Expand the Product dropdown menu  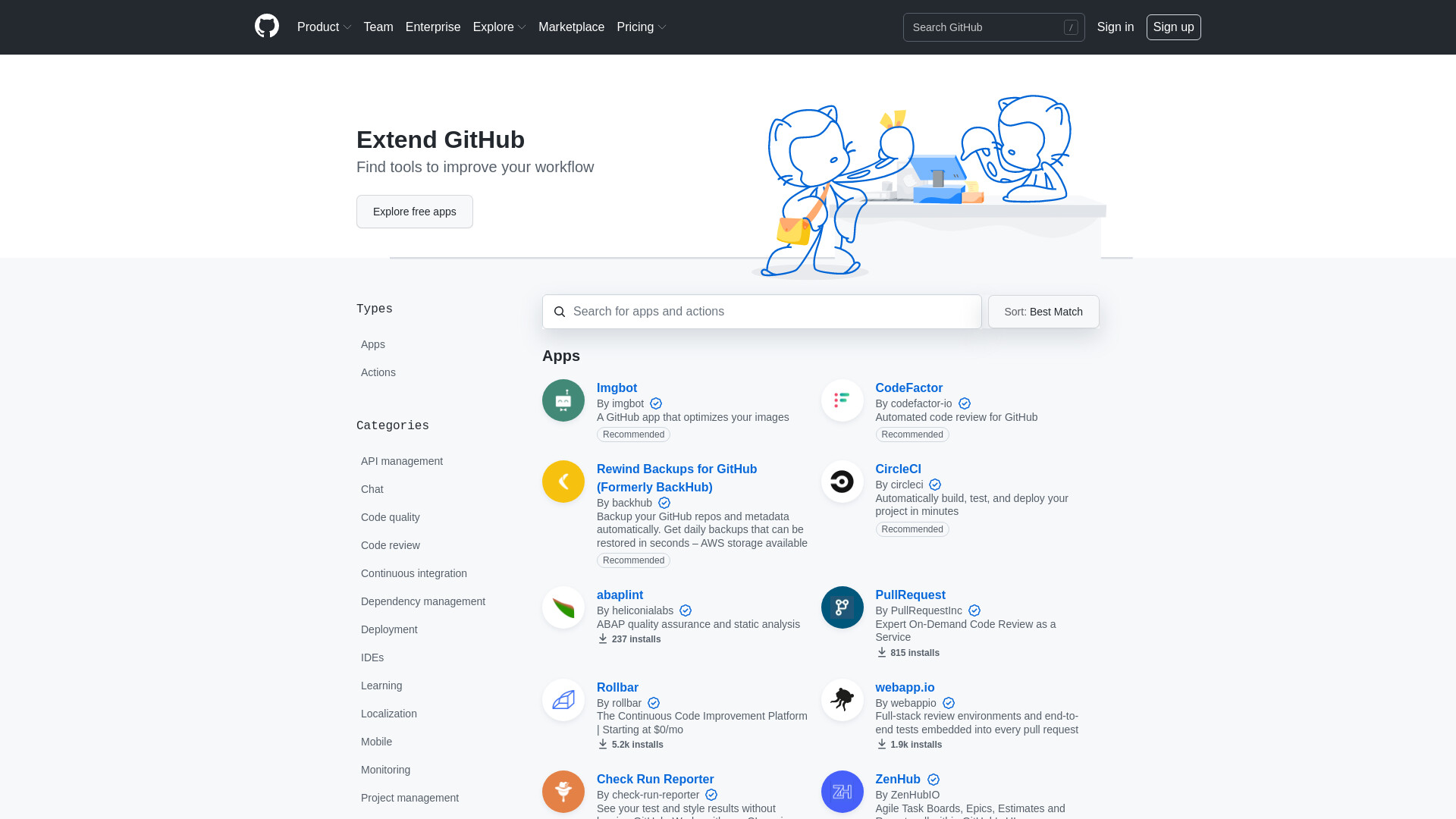[324, 27]
